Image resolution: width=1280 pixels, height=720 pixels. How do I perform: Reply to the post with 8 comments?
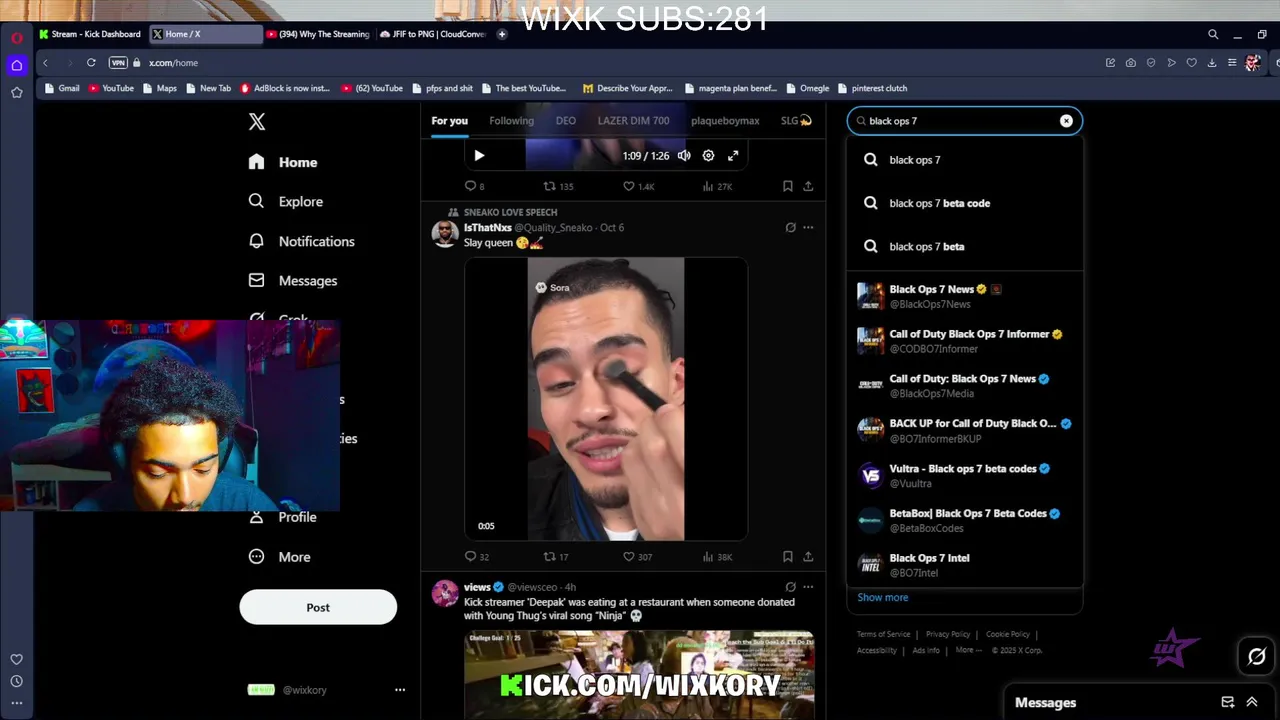tap(475, 186)
